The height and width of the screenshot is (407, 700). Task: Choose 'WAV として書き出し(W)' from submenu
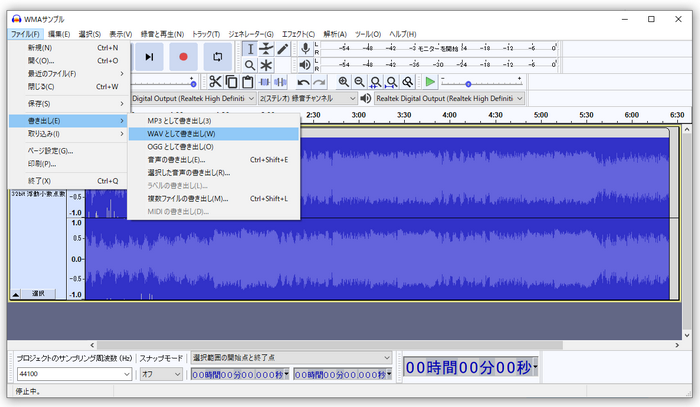pos(181,133)
